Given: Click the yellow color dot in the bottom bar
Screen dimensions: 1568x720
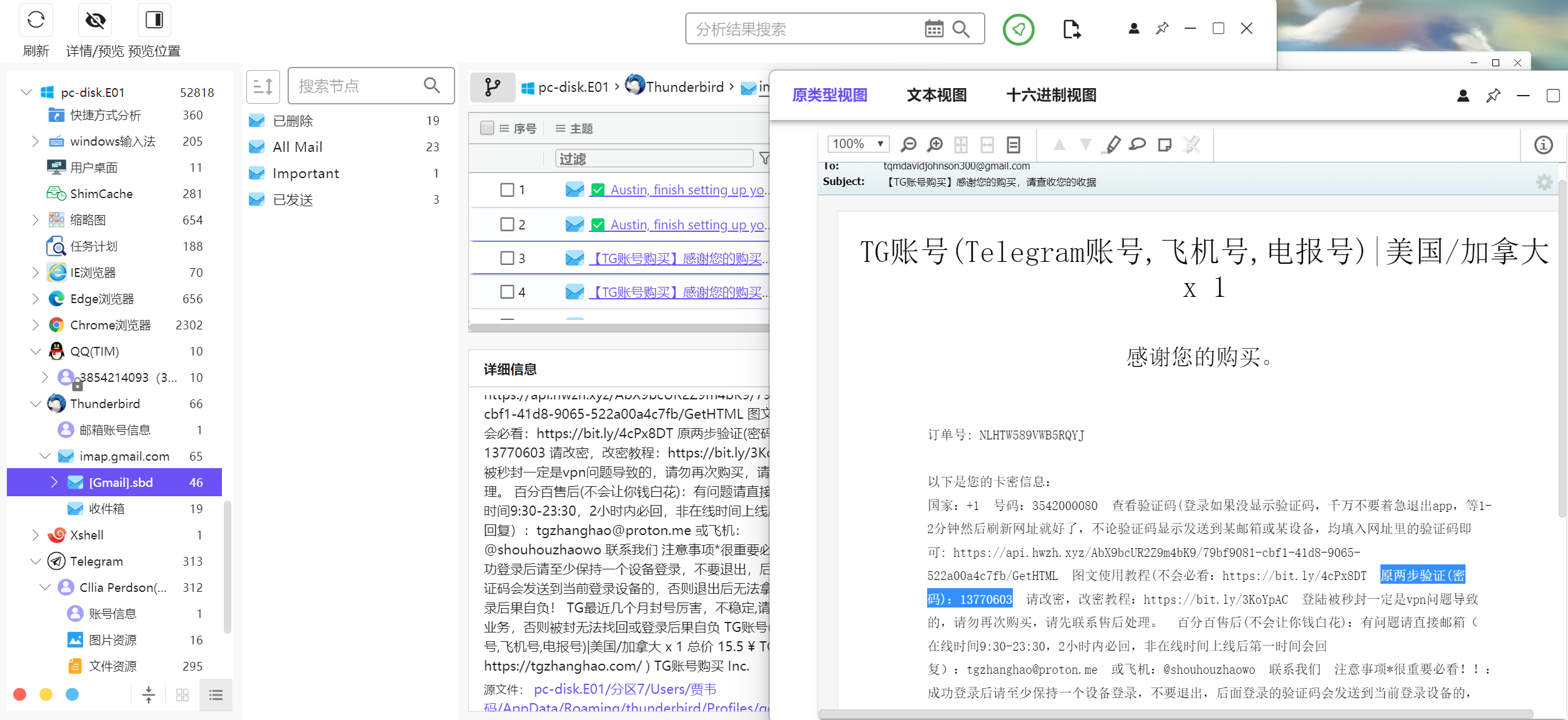Looking at the screenshot, I should tap(46, 694).
